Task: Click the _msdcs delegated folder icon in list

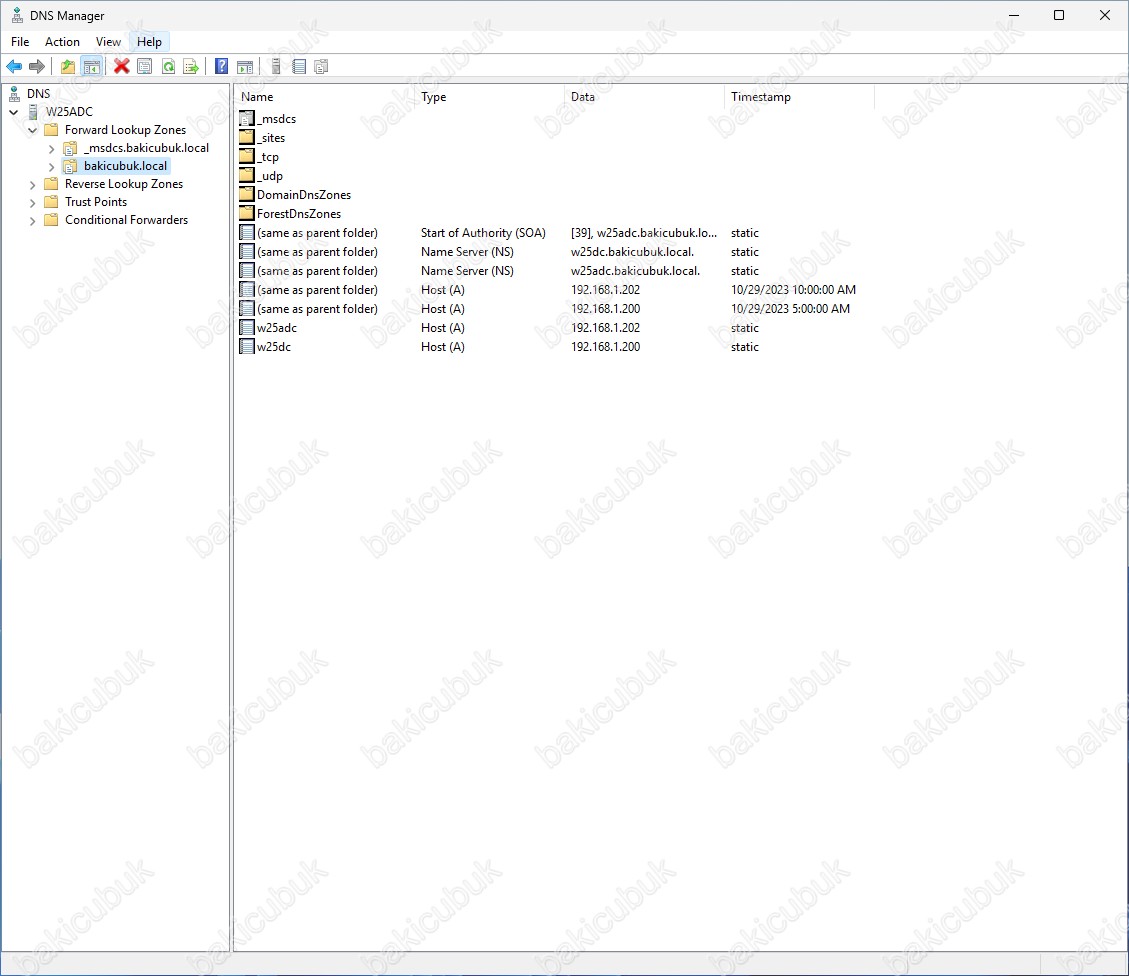Action: [x=247, y=119]
